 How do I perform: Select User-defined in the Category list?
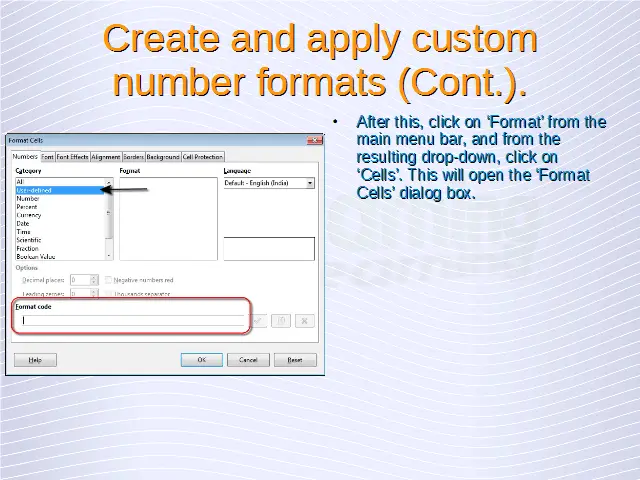(34, 190)
